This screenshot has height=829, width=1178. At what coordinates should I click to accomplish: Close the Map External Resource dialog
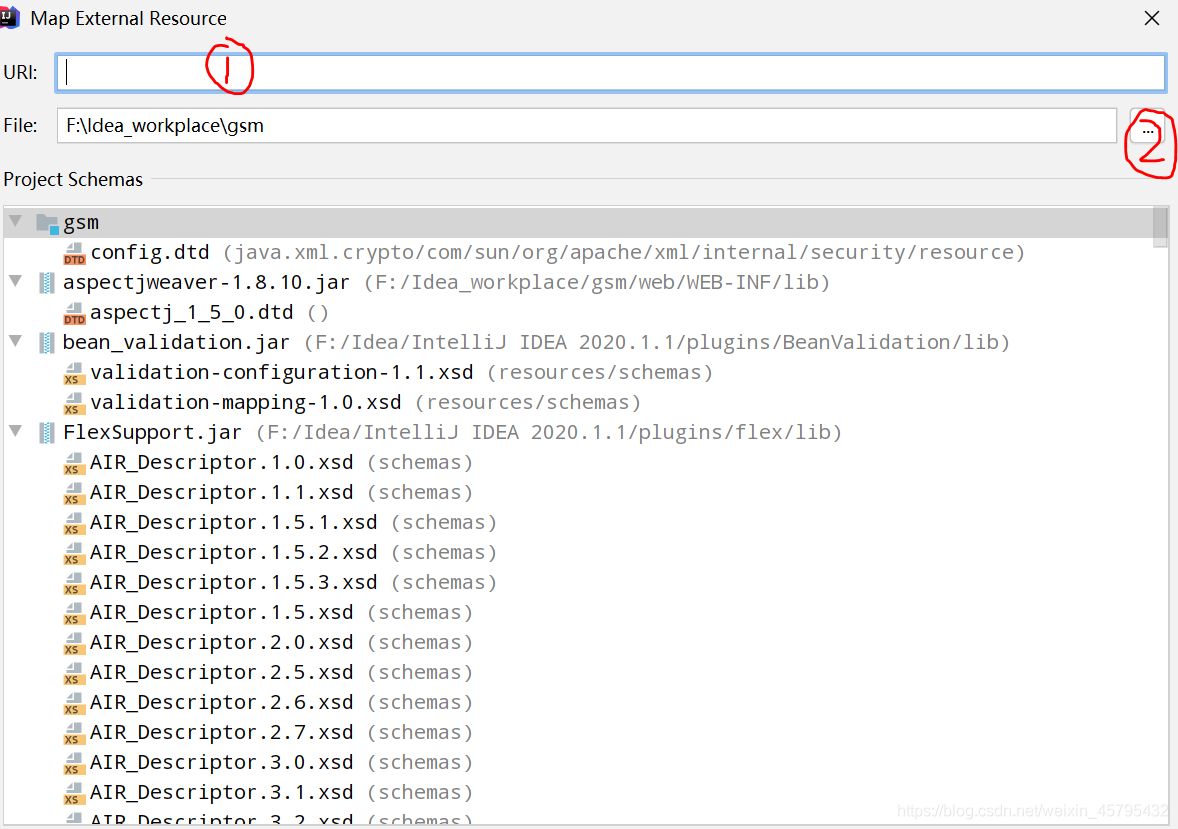pos(1152,17)
